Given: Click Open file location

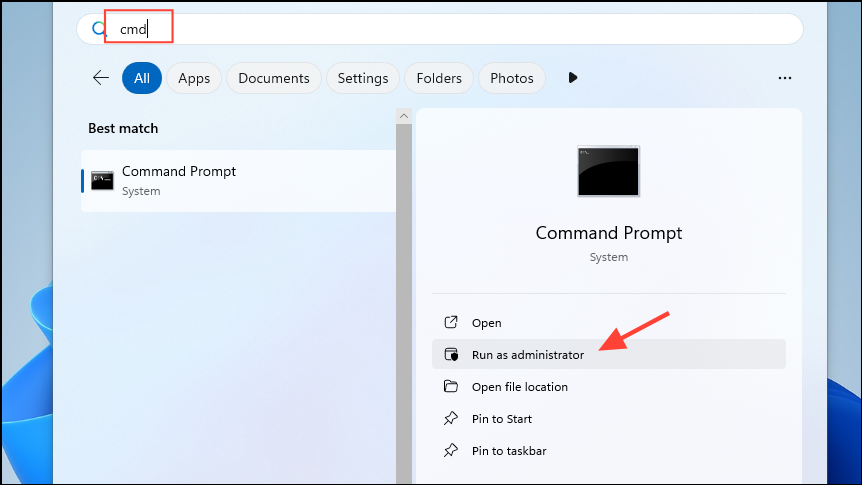Looking at the screenshot, I should click(x=609, y=387).
